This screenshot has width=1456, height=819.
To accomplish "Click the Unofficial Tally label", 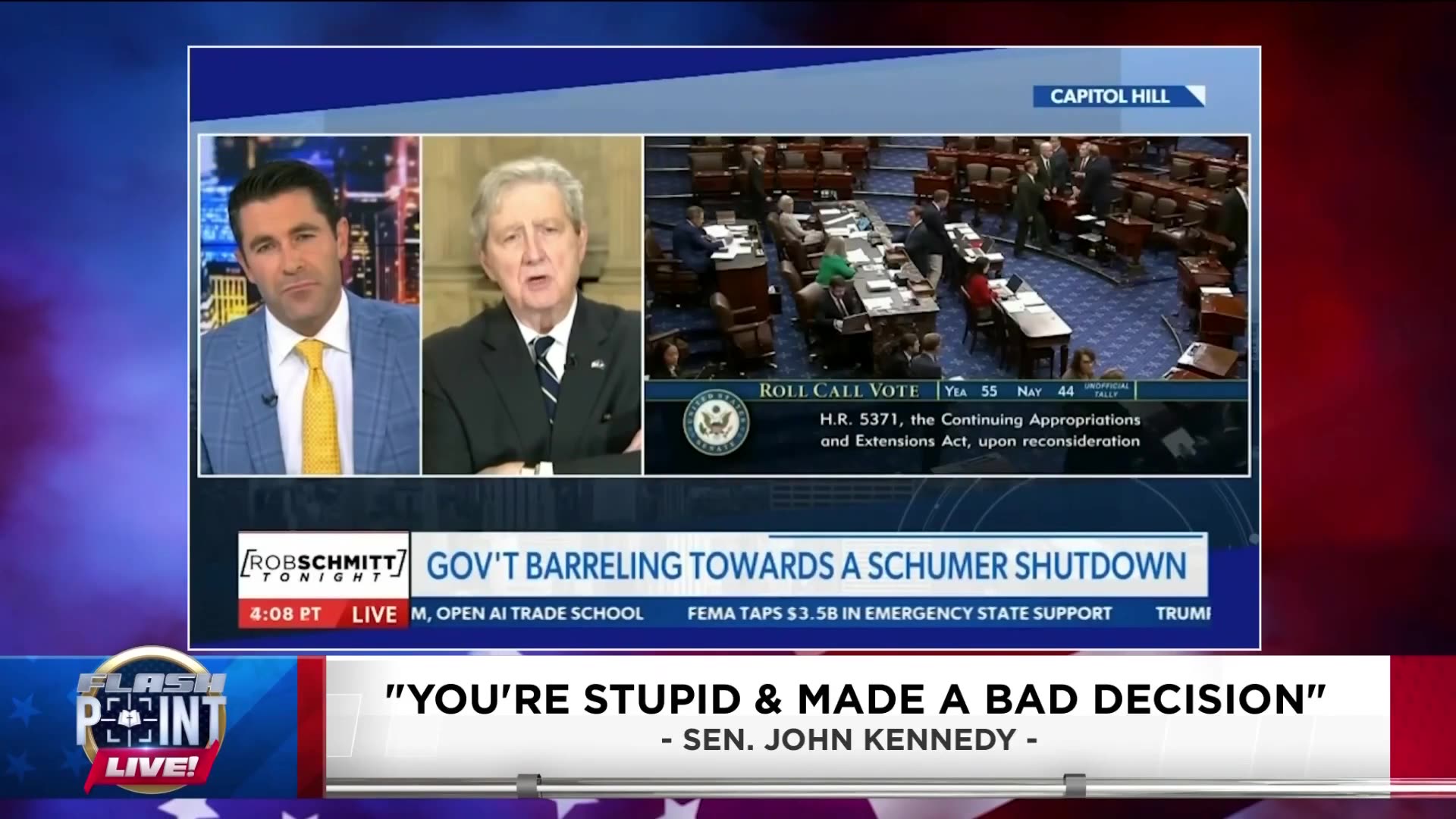I will [1106, 390].
